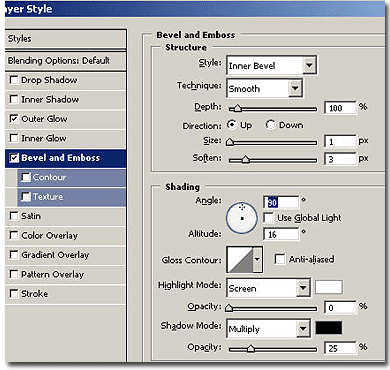The height and width of the screenshot is (370, 390).
Task: Click the Altitude degree input field
Action: 281,234
